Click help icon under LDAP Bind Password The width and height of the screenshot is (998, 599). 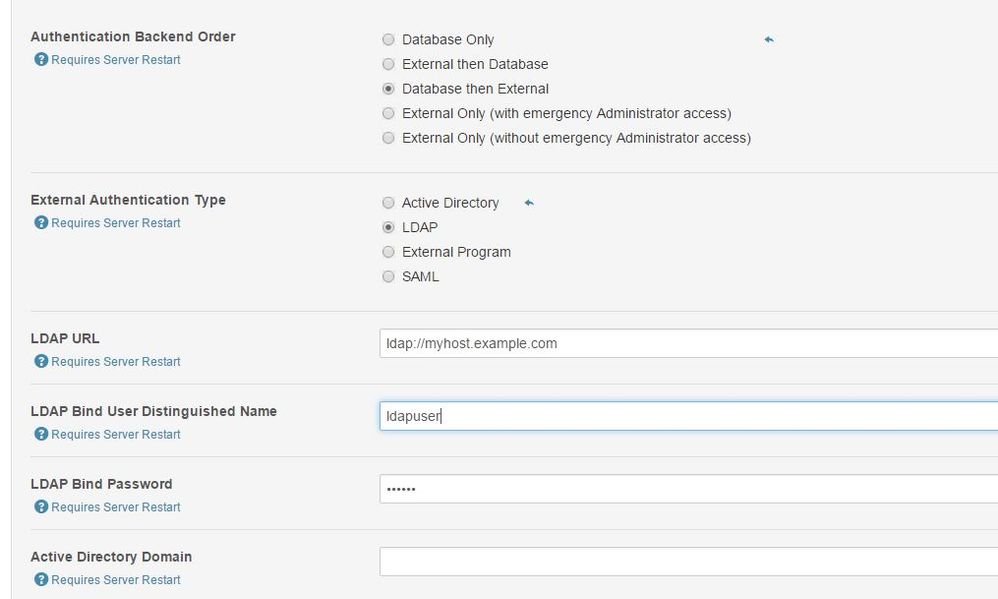[x=41, y=508]
